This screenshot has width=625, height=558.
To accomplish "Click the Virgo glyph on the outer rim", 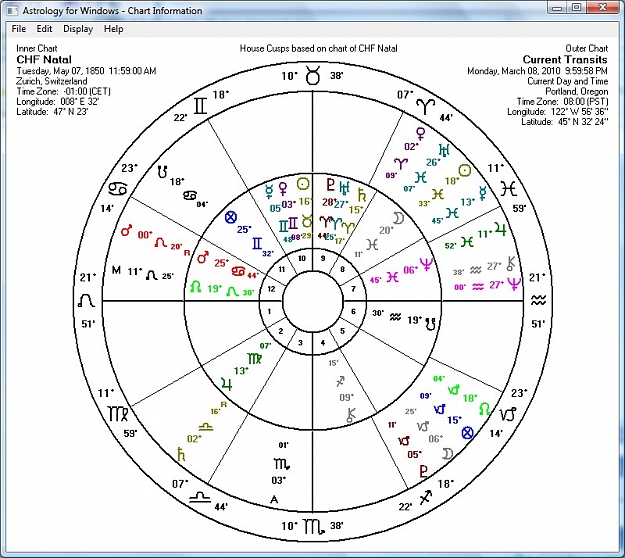I will click(x=118, y=414).
